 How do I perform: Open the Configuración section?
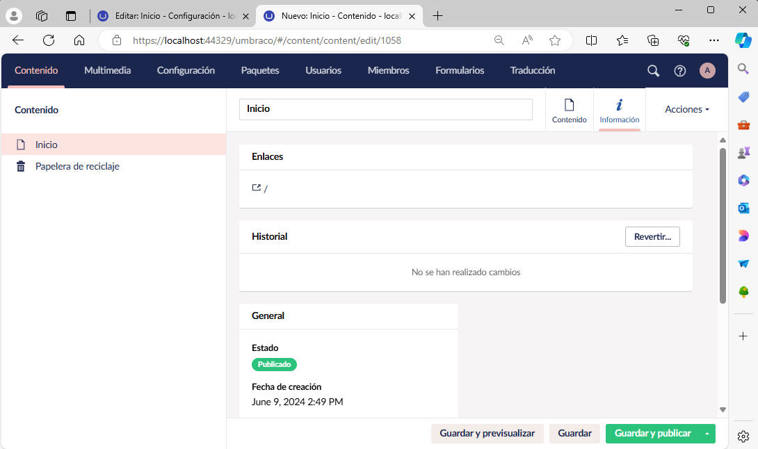pos(186,71)
